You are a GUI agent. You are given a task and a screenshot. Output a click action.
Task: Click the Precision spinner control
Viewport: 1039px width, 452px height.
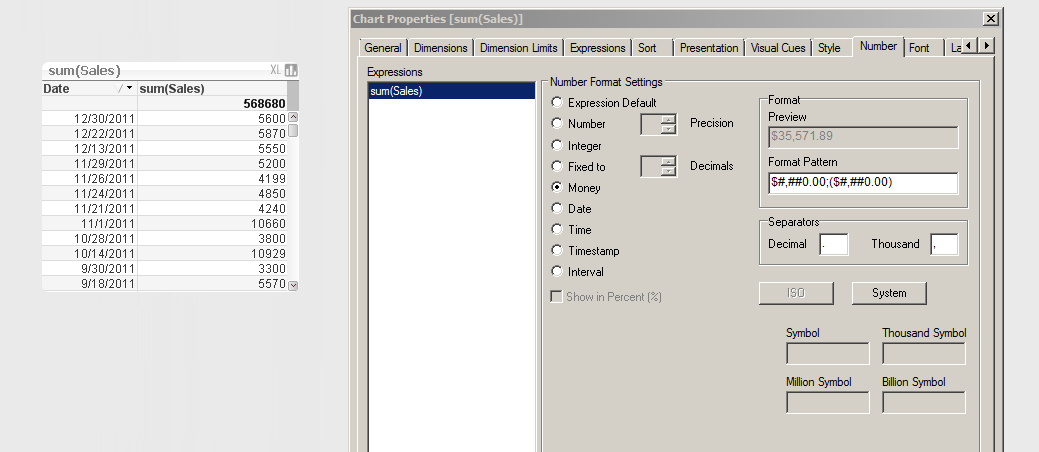tap(659, 124)
